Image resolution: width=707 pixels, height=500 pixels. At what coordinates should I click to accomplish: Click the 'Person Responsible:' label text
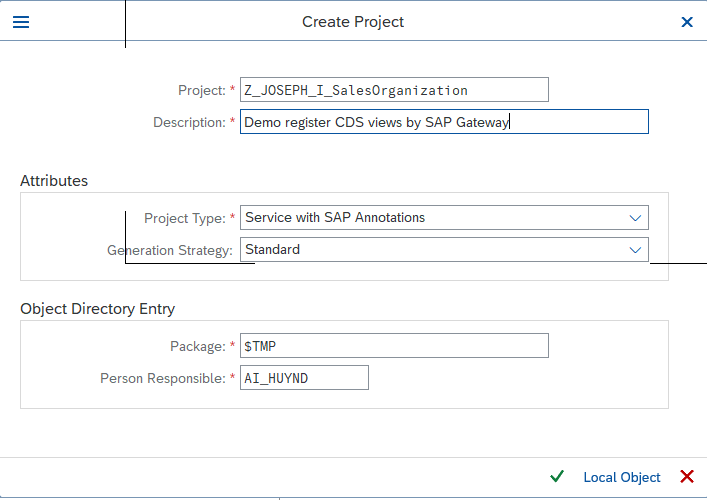(x=162, y=378)
